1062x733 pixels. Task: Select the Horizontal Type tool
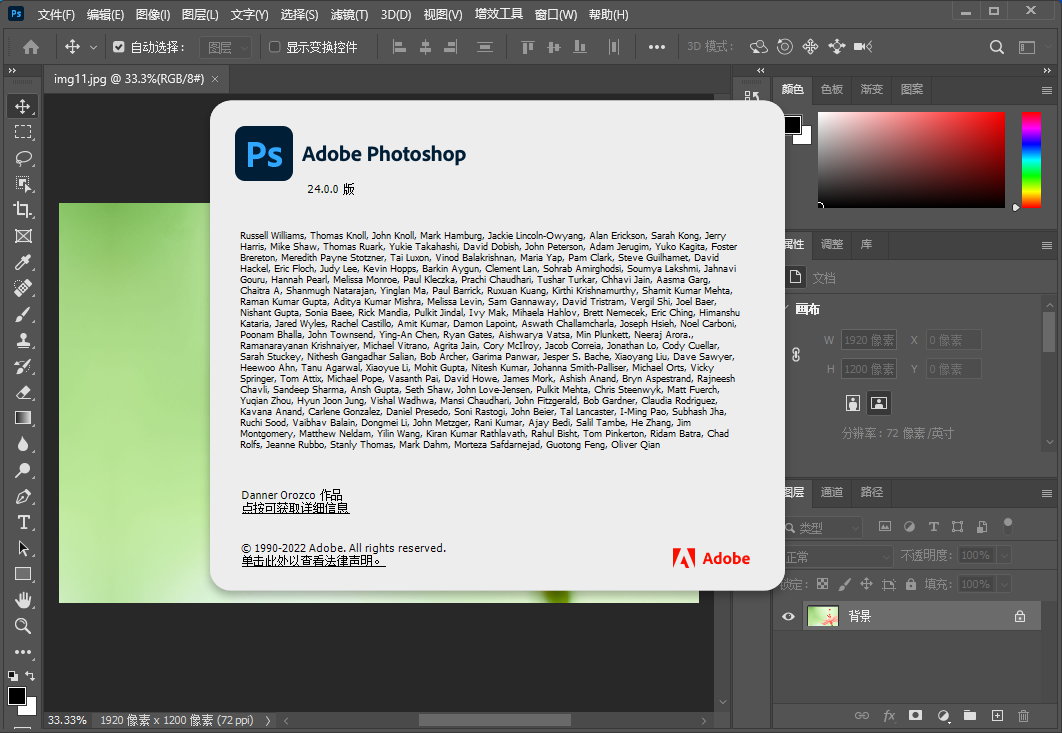coord(22,522)
